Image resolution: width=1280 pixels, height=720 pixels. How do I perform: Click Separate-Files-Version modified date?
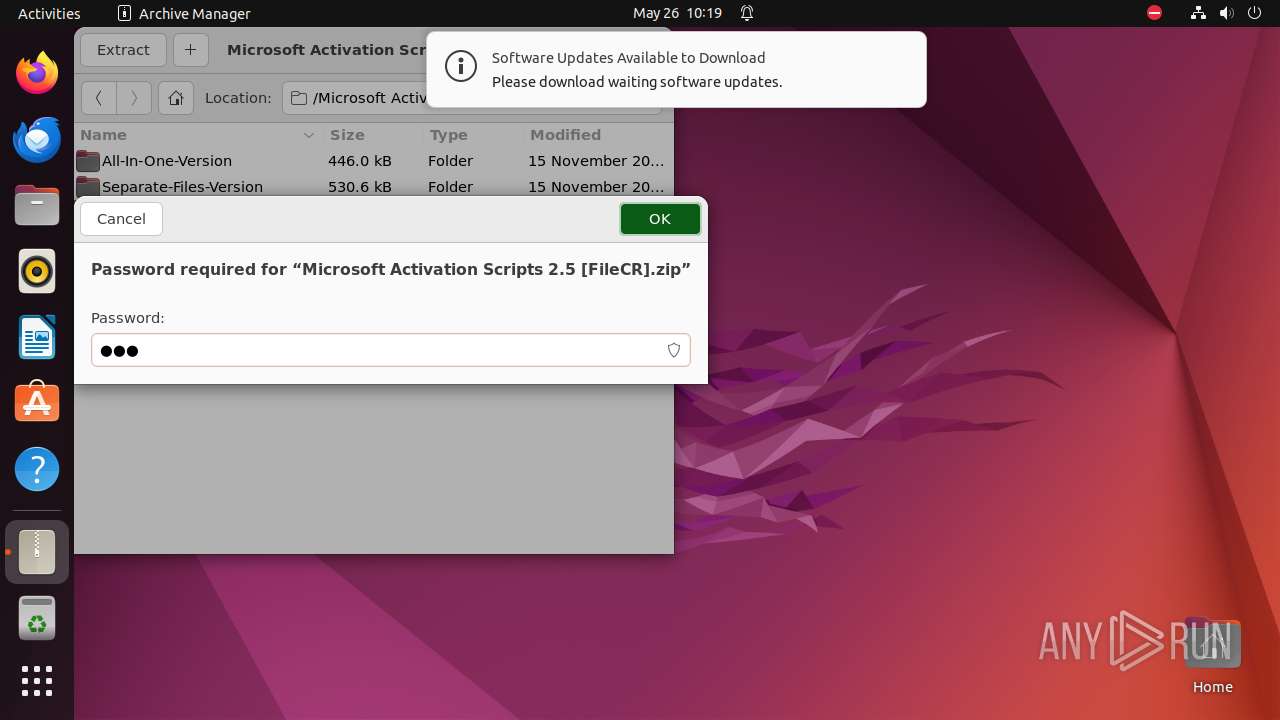pyautogui.click(x=596, y=187)
